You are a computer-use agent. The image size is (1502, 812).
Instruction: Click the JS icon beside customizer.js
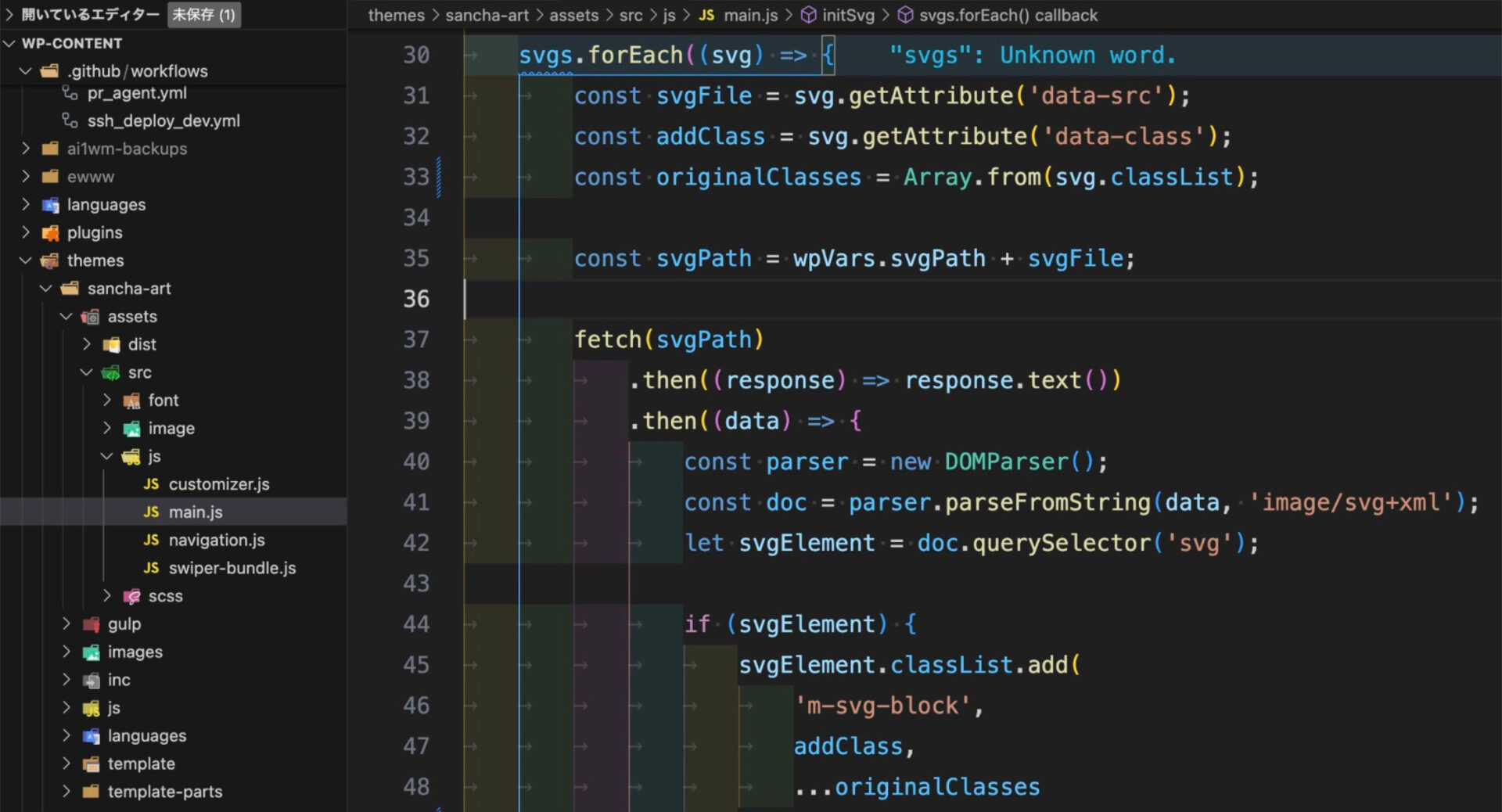tap(151, 484)
